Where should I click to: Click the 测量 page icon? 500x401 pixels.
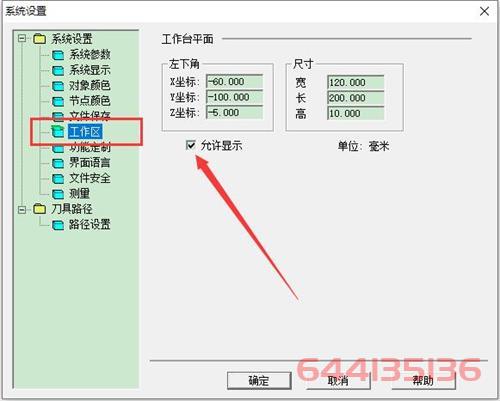click(58, 194)
